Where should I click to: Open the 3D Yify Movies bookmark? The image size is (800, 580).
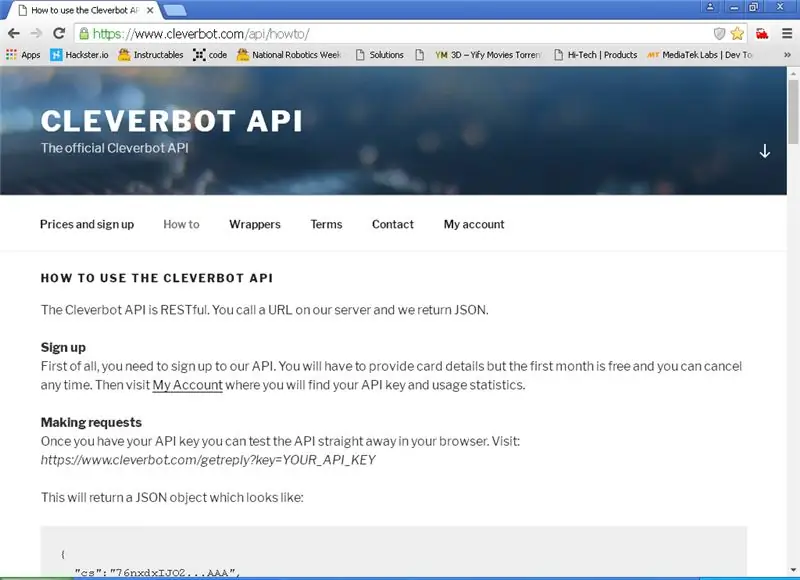pos(488,55)
